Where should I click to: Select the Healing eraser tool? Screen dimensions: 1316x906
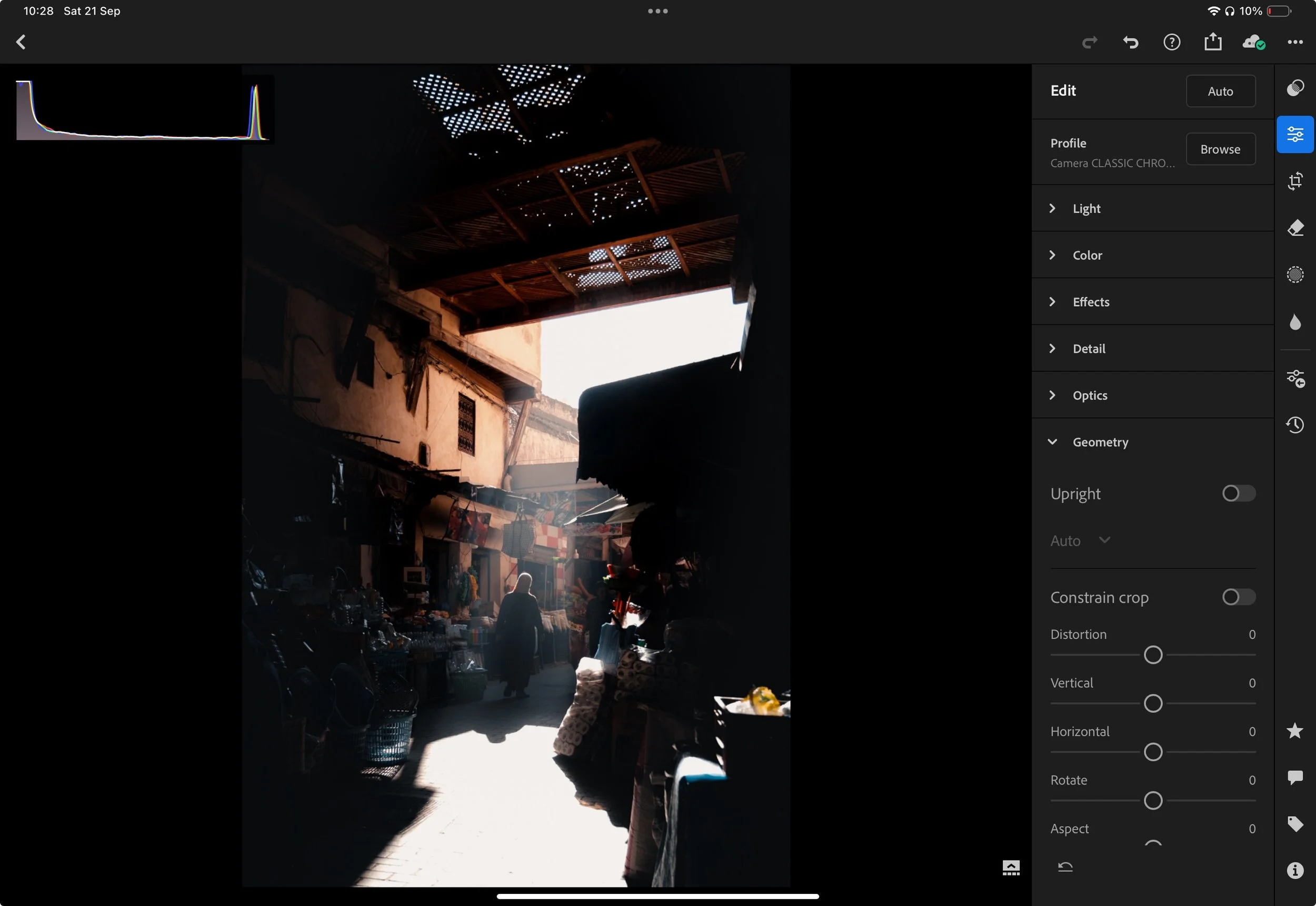pos(1294,228)
